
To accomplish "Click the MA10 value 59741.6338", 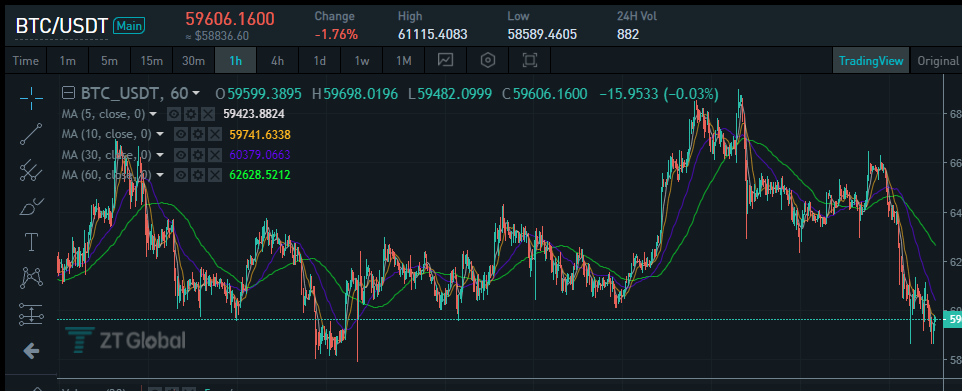I will 260,134.
